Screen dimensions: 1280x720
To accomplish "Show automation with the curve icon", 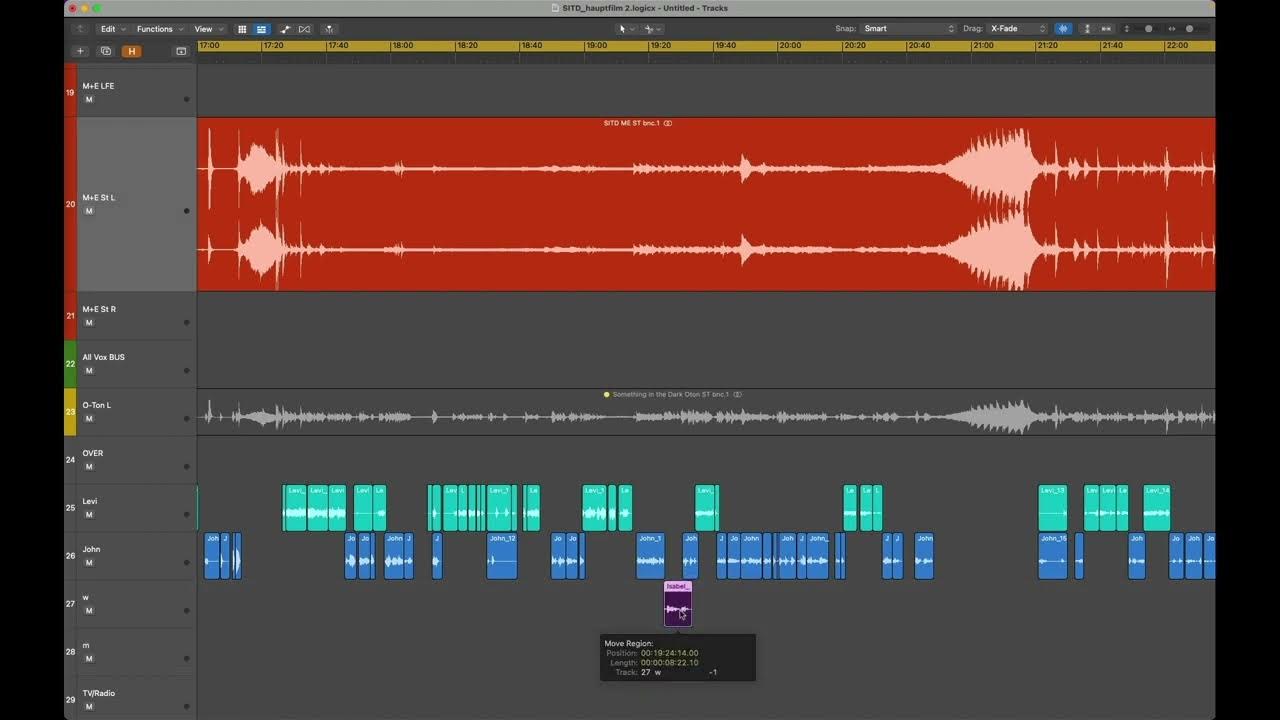I will point(285,29).
